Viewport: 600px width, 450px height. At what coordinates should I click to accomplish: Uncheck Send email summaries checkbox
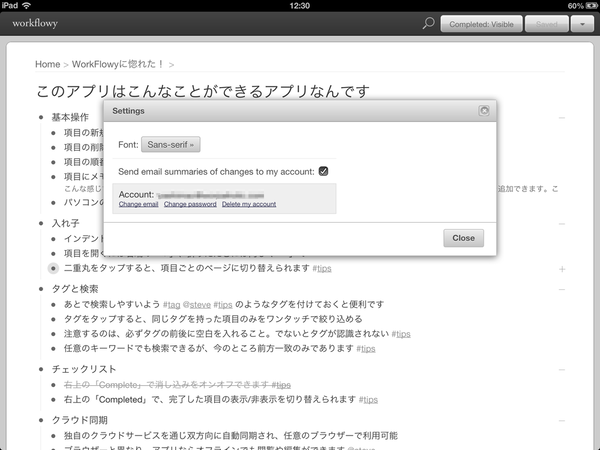(x=323, y=171)
